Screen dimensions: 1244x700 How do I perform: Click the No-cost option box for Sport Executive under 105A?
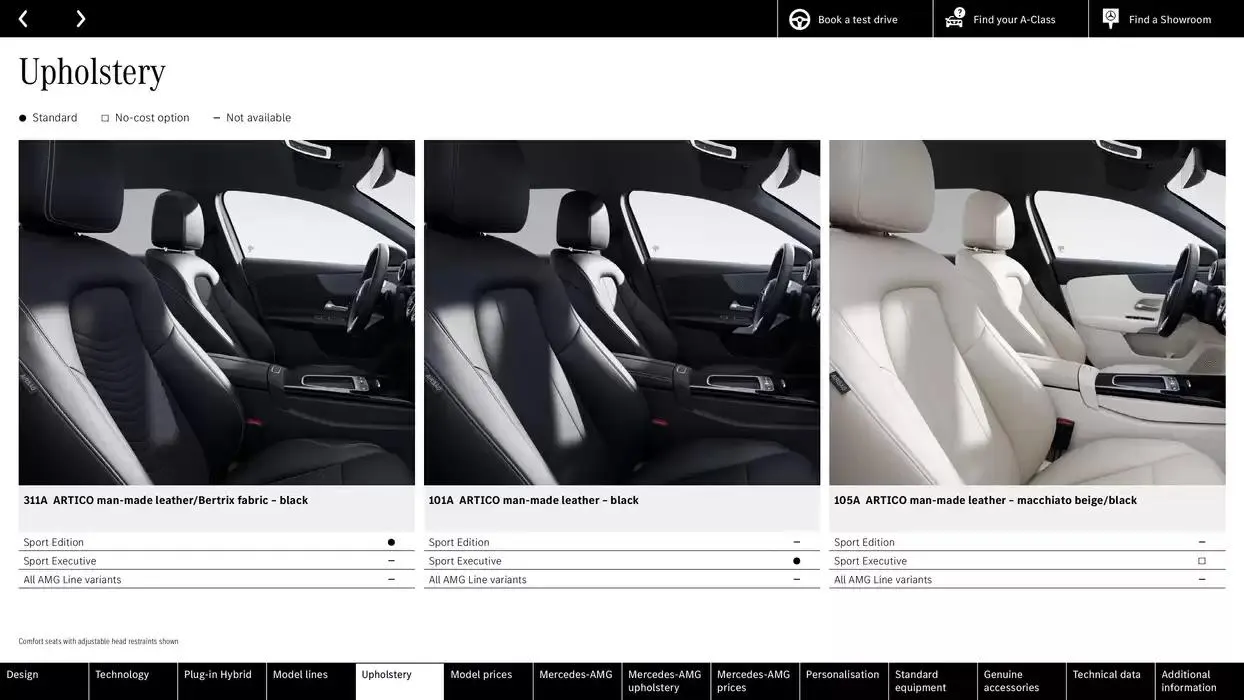click(x=1200, y=560)
